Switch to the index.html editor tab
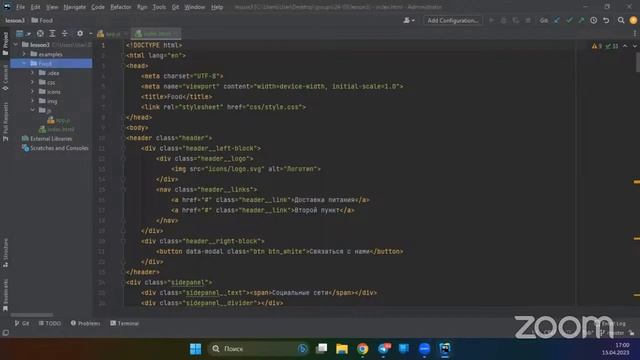640x360 pixels. click(156, 34)
